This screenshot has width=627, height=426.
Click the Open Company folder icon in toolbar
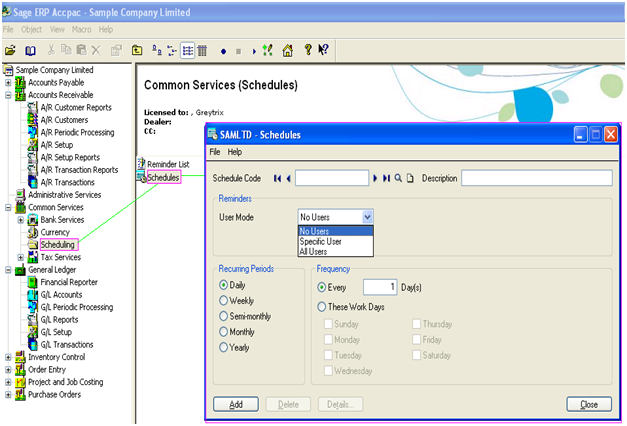coord(10,51)
